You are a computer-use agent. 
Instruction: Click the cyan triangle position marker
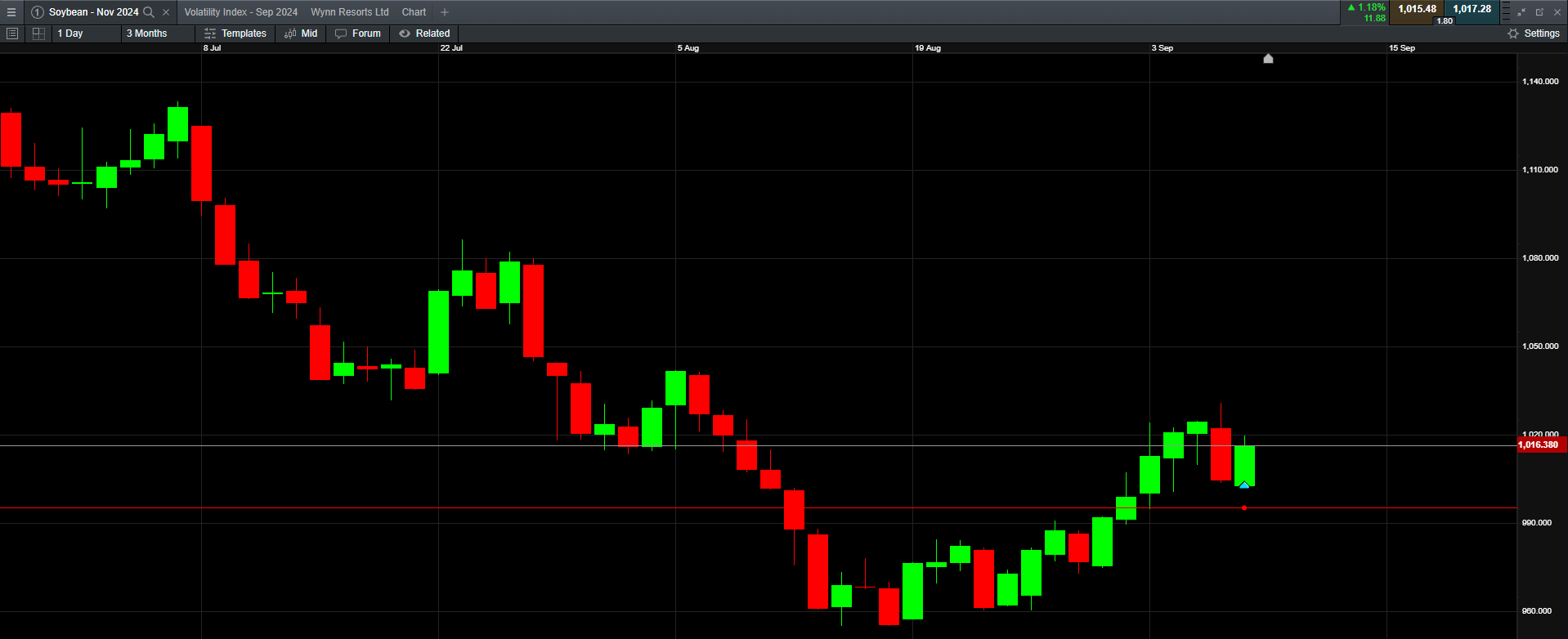pos(1244,485)
